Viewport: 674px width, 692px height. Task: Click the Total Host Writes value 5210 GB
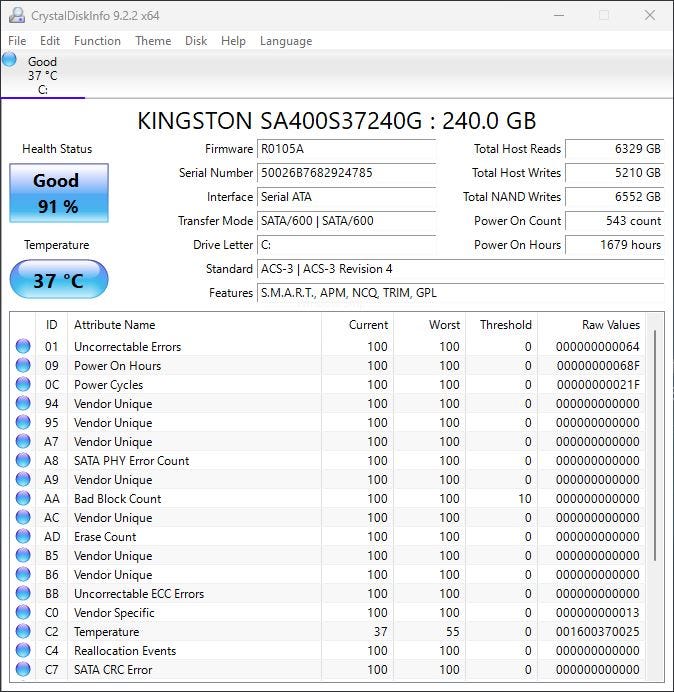click(614, 173)
